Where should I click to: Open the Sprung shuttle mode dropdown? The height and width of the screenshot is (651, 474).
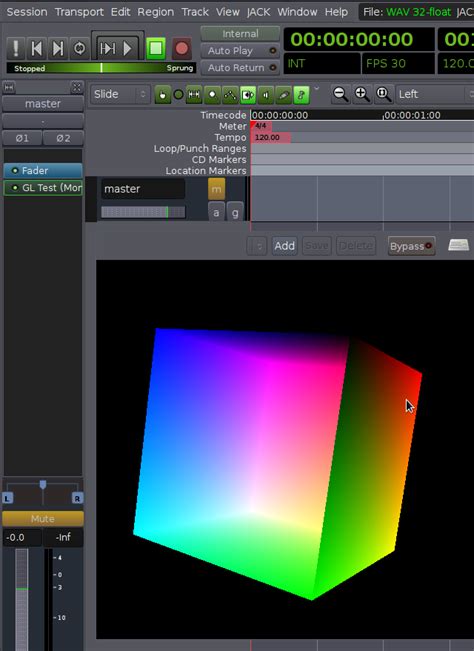click(x=180, y=68)
